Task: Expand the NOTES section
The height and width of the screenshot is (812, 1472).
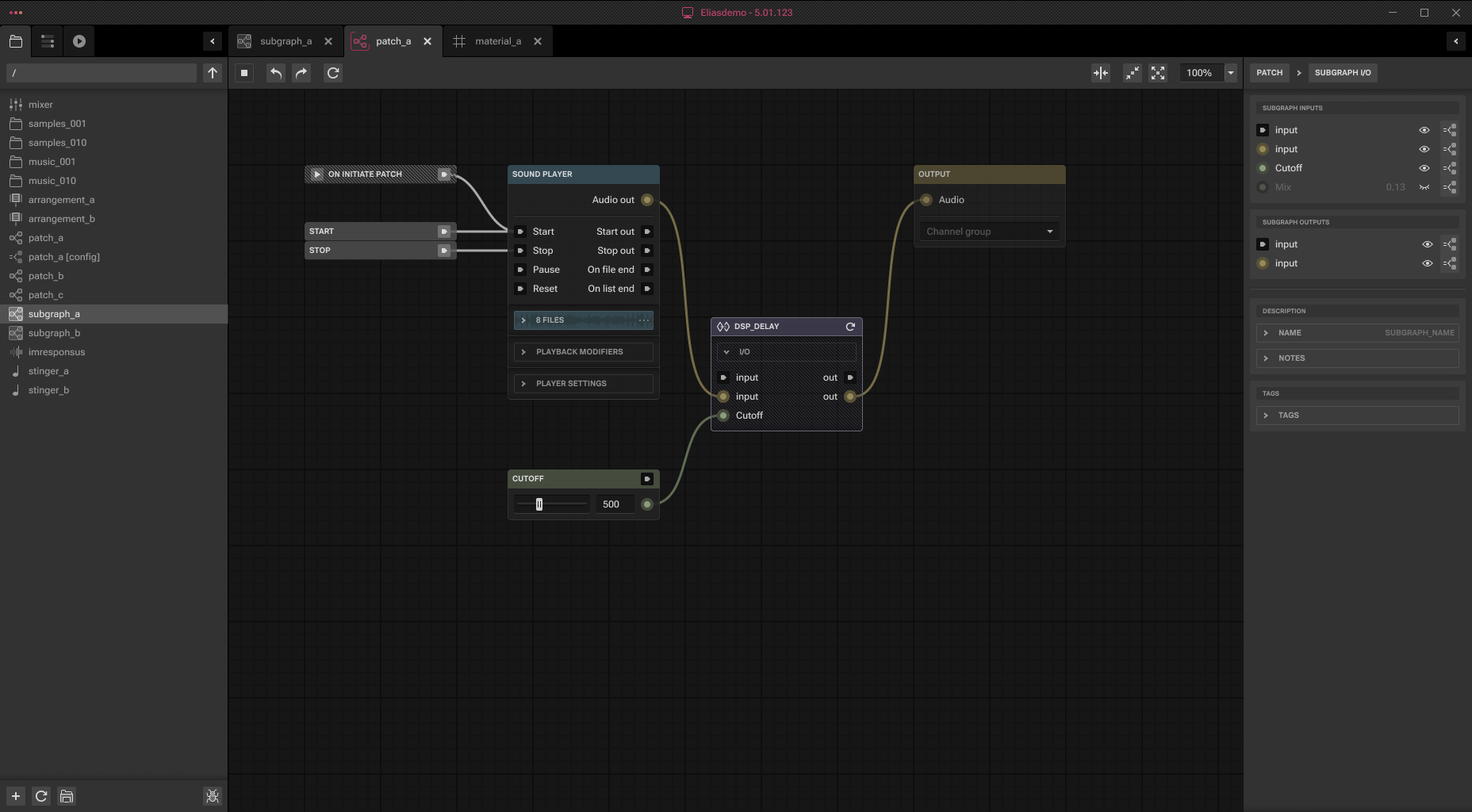Action: pyautogui.click(x=1358, y=358)
